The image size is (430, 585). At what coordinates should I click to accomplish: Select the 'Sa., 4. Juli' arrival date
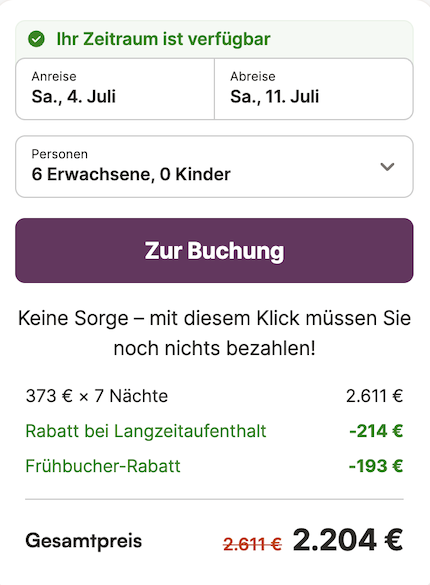coord(73,97)
